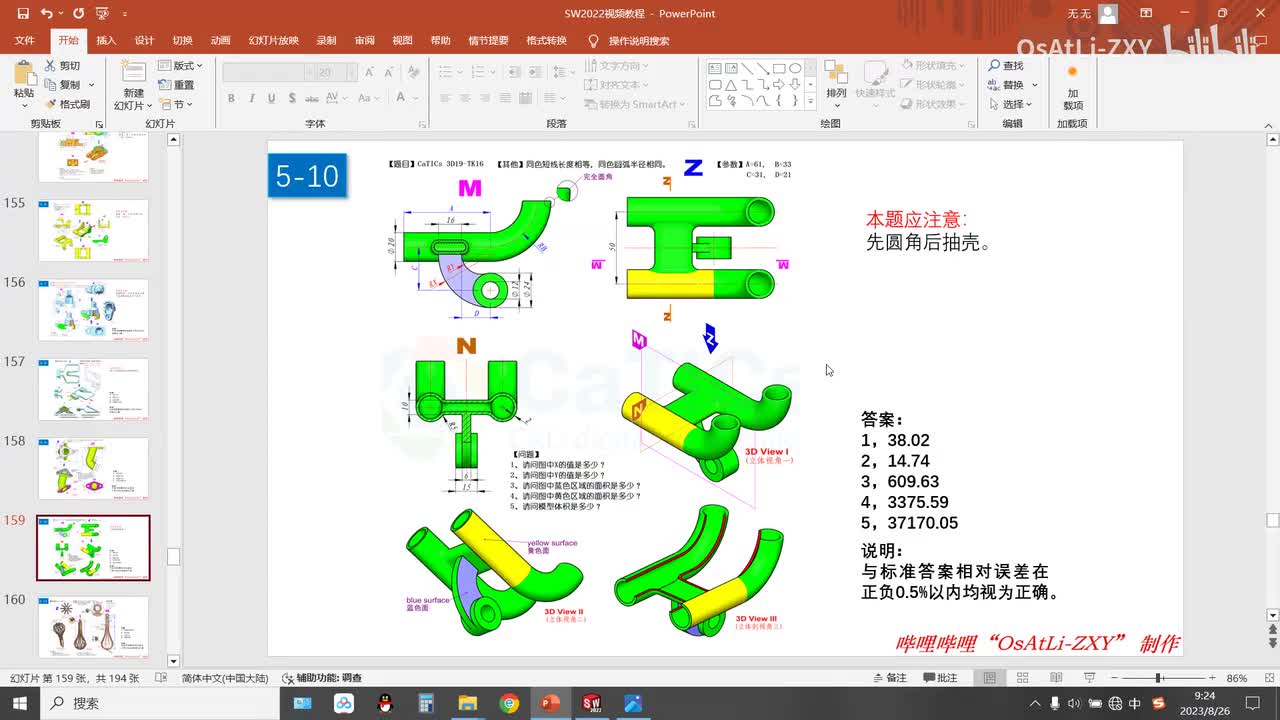Click the Replace (替换) icon

(x=994, y=85)
